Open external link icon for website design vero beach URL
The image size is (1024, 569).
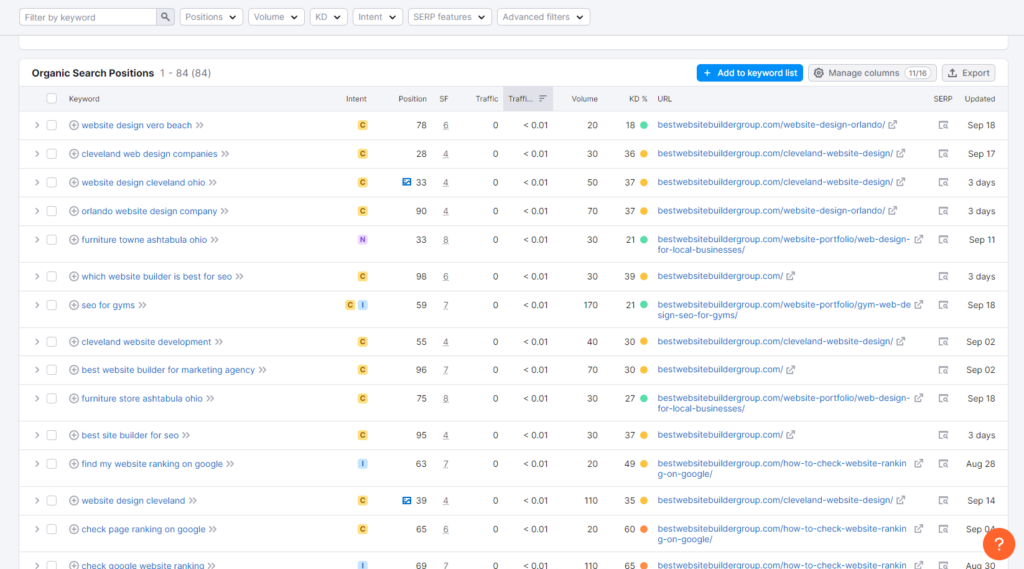(x=893, y=125)
